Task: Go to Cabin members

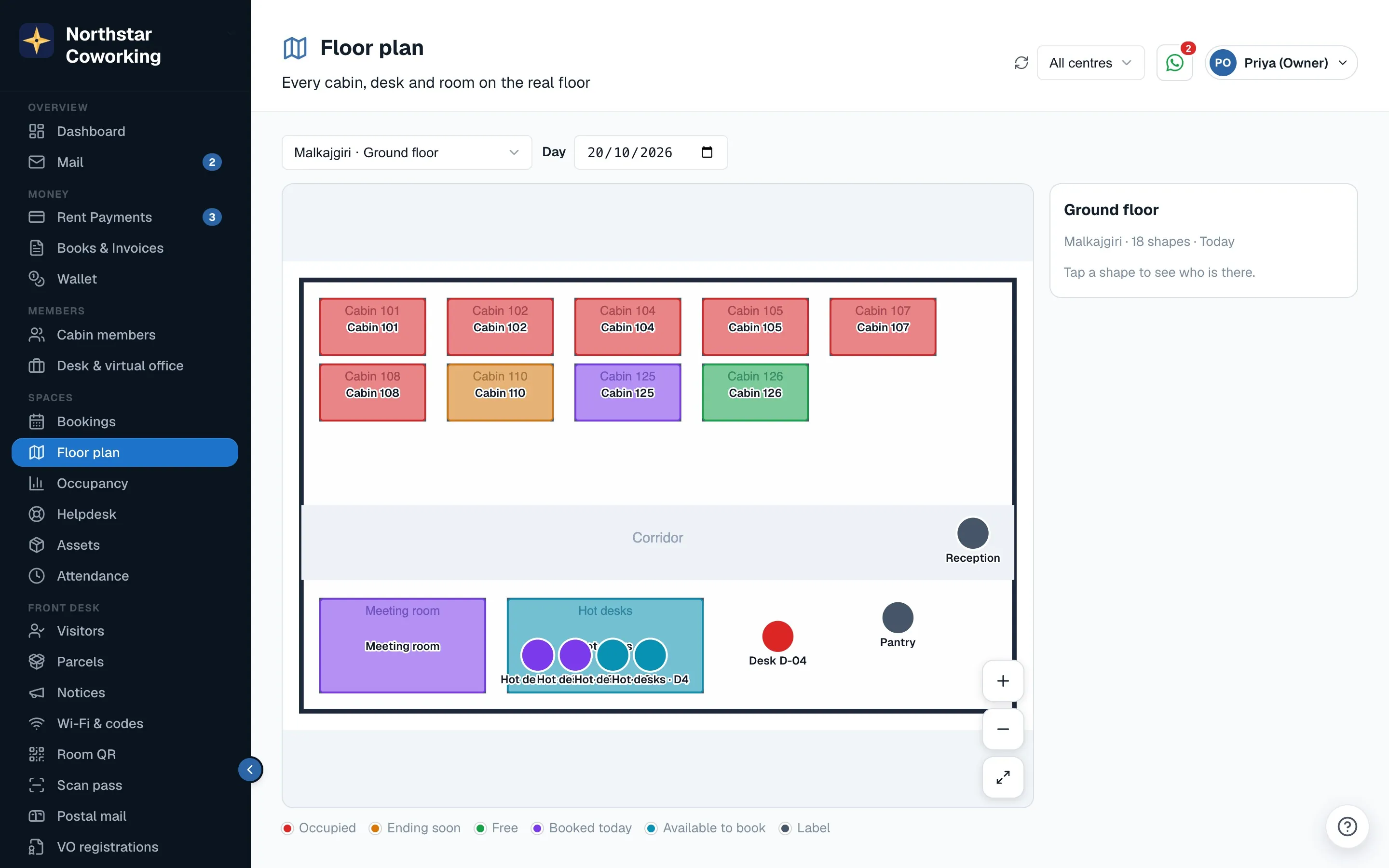Action: point(124,335)
